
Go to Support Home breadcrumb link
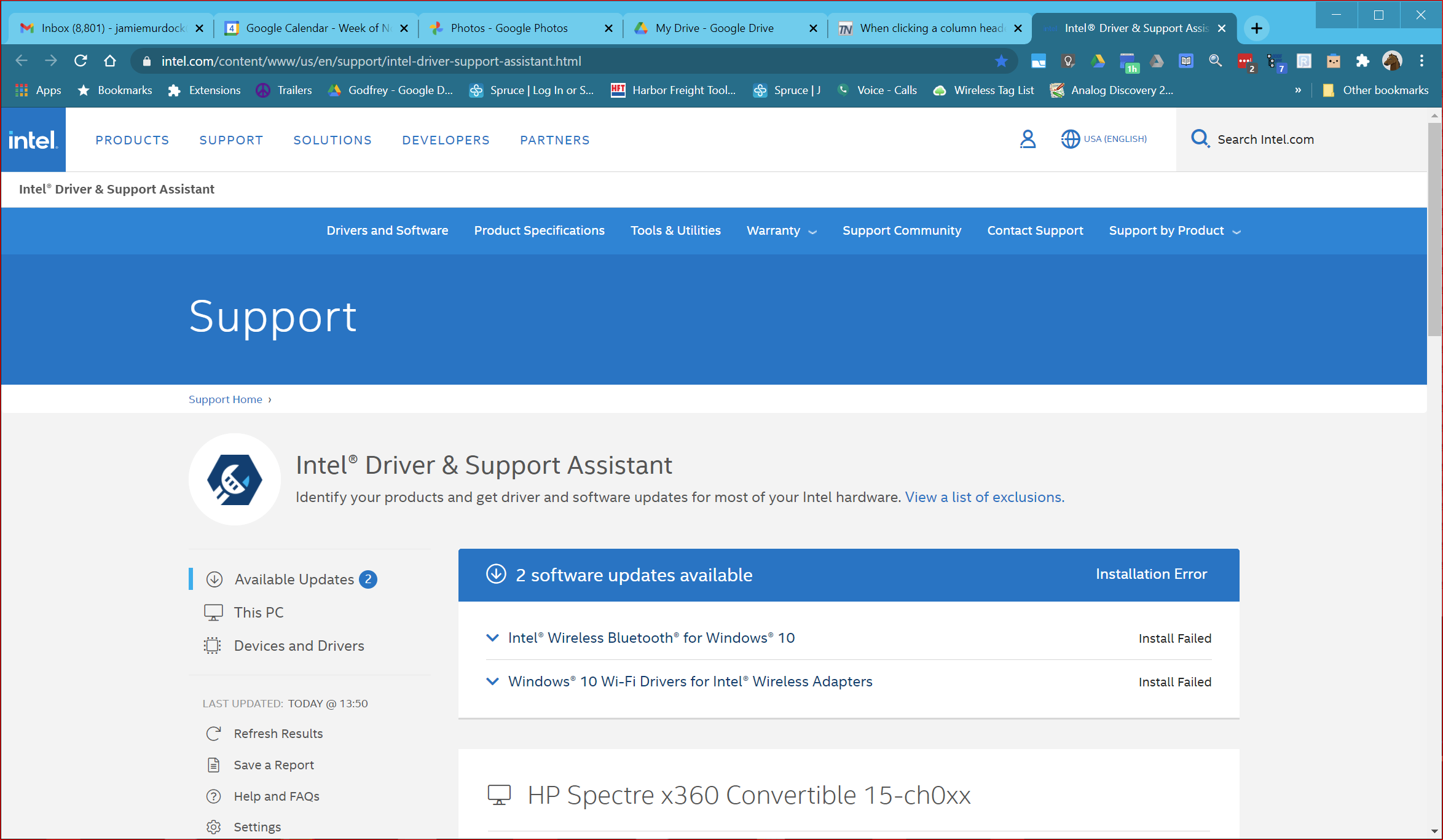225,399
